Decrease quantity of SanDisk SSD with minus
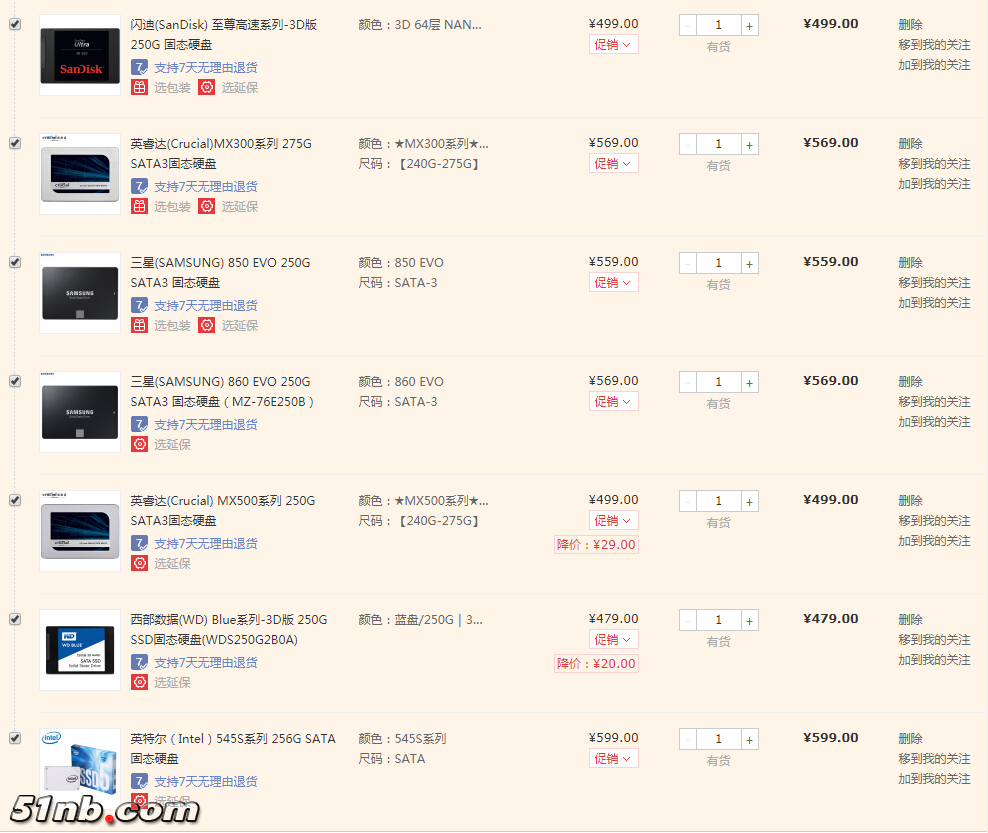 [x=687, y=26]
